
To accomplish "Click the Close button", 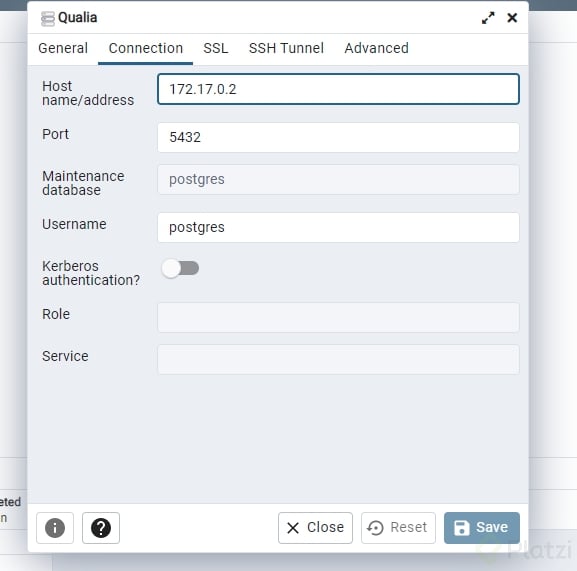I will [315, 528].
